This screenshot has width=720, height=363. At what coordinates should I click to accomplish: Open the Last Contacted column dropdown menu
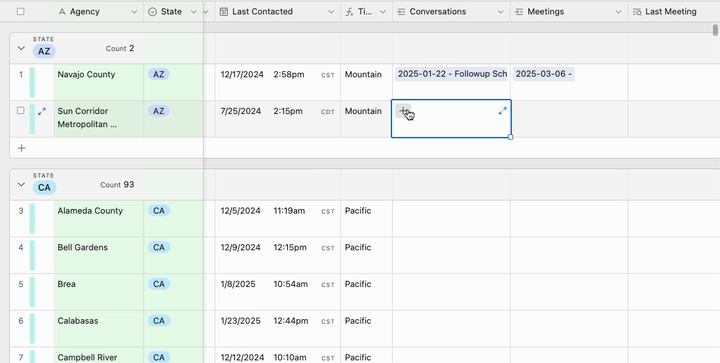(x=331, y=11)
